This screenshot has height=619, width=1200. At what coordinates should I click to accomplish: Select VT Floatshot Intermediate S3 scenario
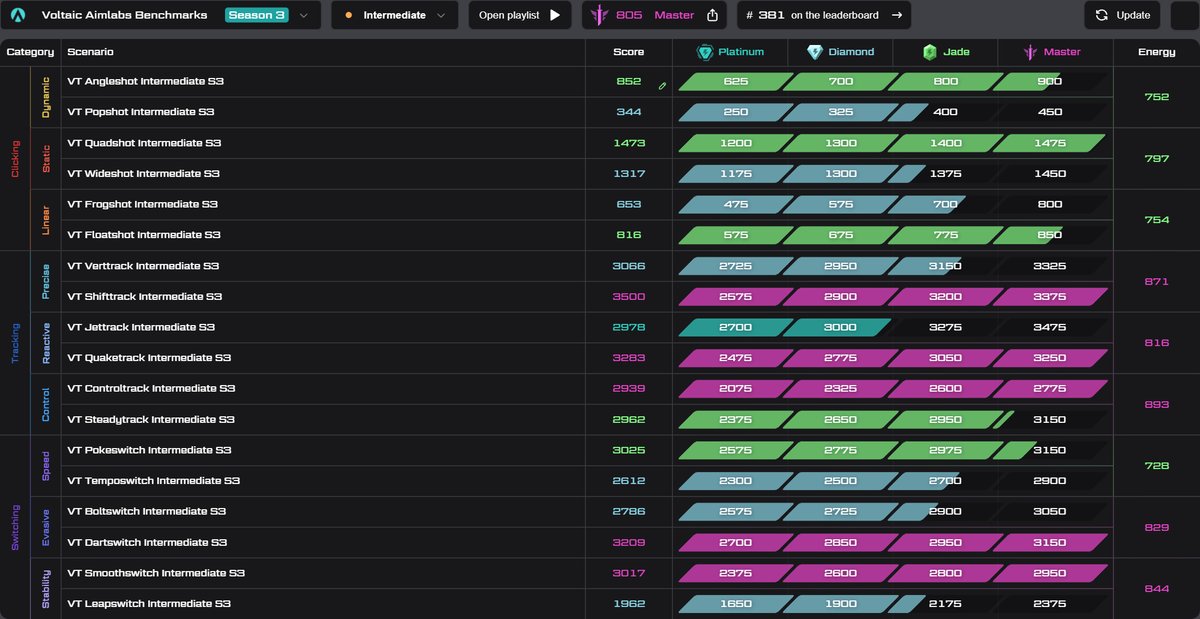(143, 235)
